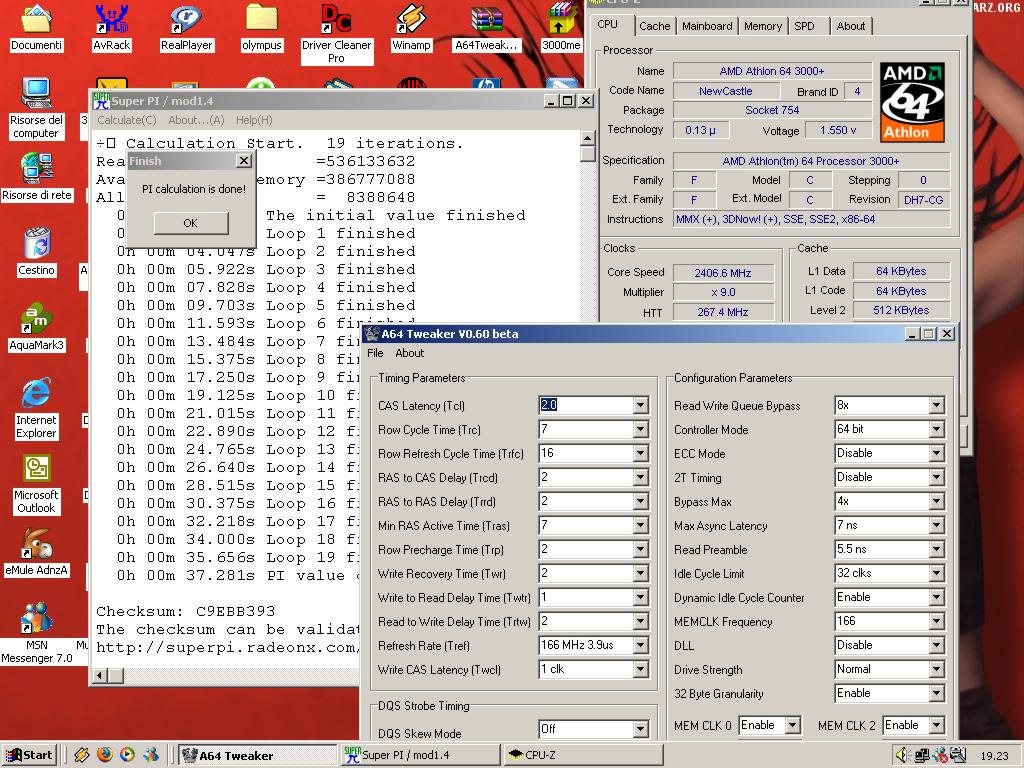Image resolution: width=1024 pixels, height=768 pixels.
Task: Close the Finish dialog with X
Action: click(244, 161)
